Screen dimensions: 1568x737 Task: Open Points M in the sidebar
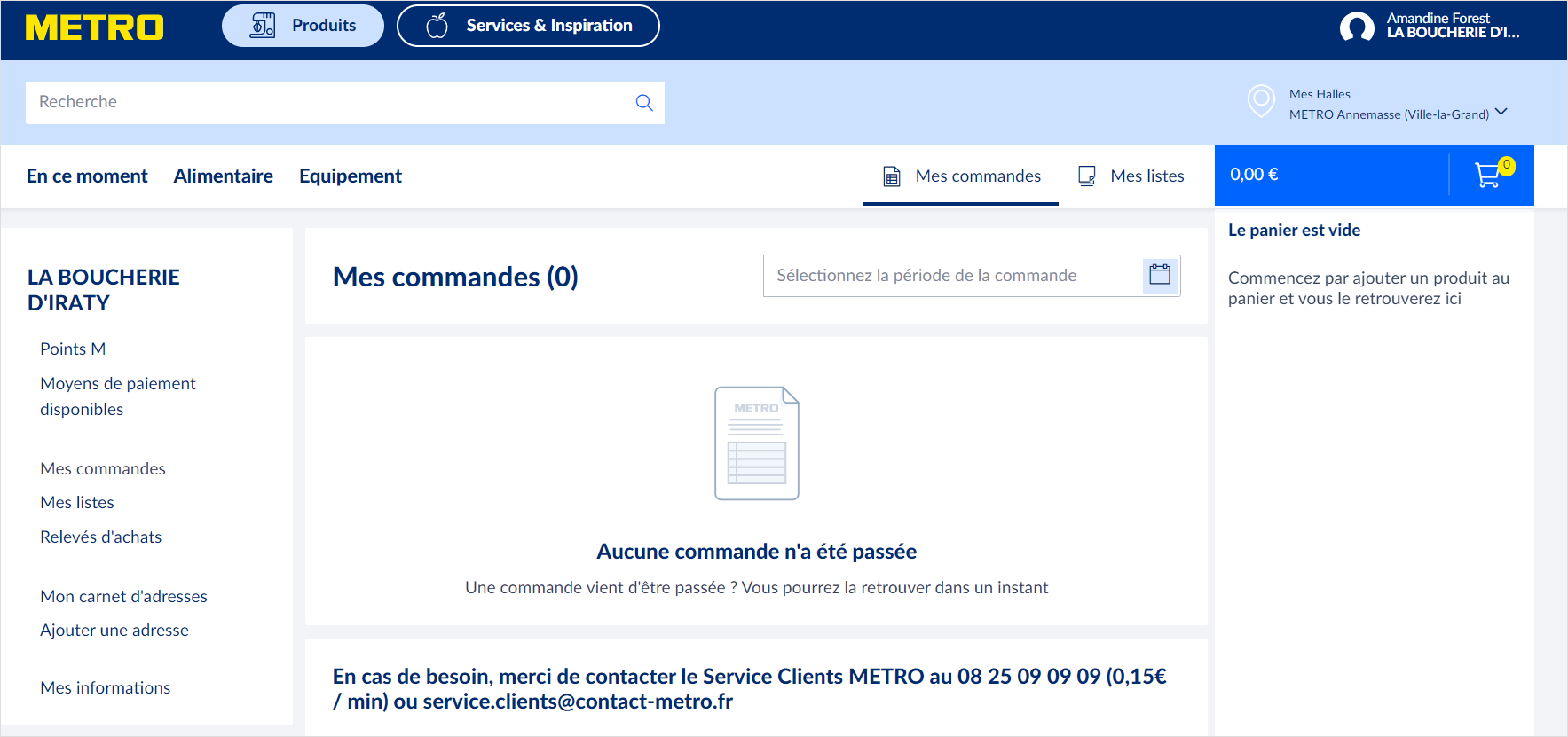point(73,349)
